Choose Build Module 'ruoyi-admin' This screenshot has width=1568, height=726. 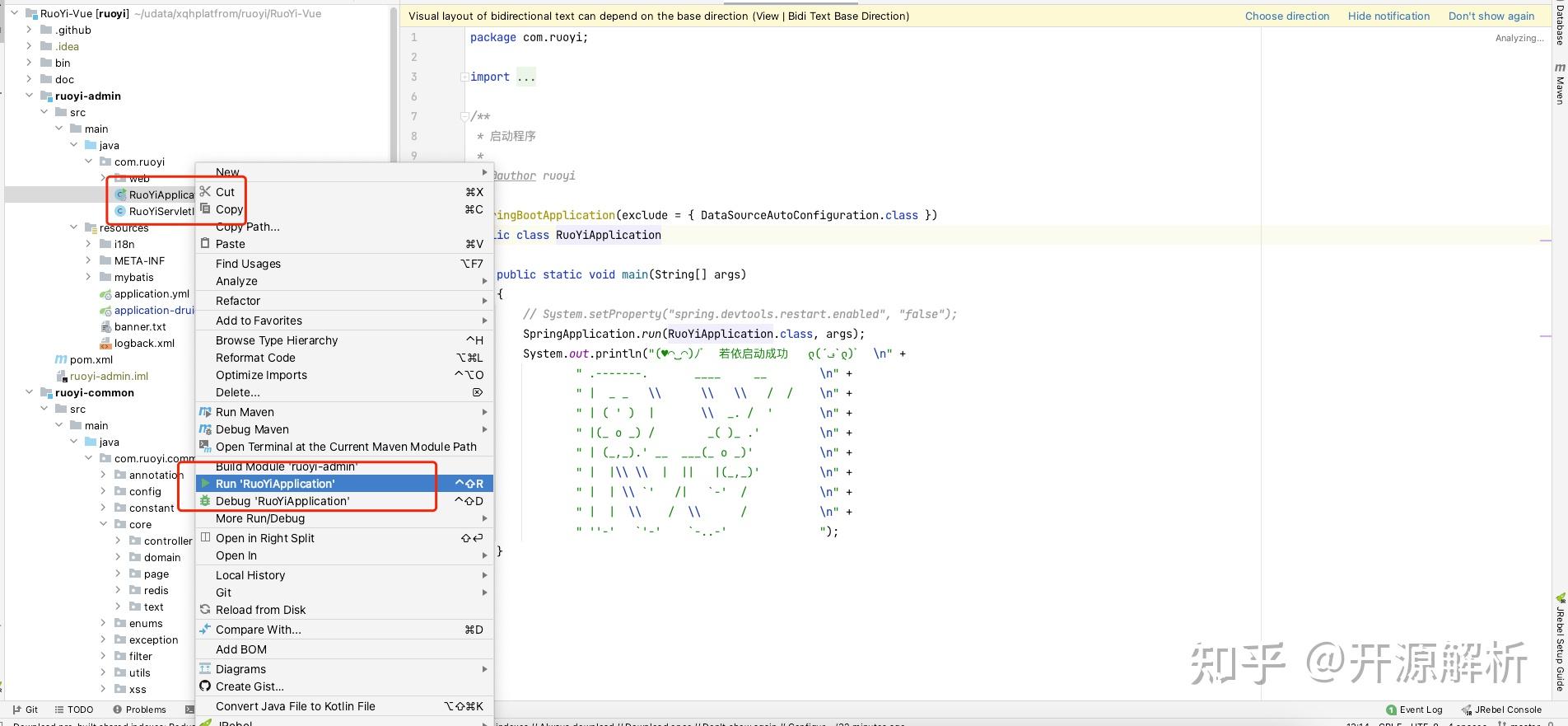(344, 466)
